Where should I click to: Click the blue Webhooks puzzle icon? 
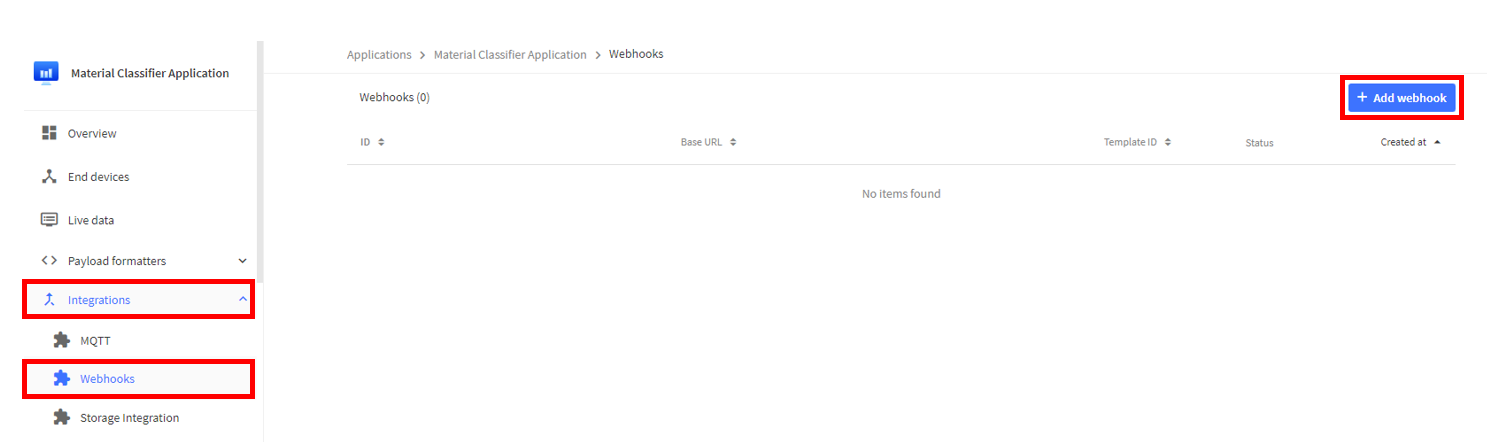coord(62,379)
